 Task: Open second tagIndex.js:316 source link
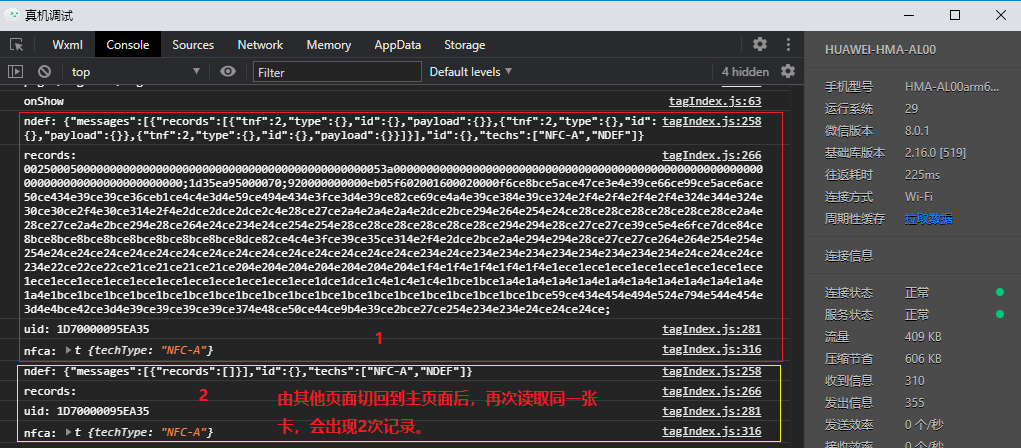(712, 432)
